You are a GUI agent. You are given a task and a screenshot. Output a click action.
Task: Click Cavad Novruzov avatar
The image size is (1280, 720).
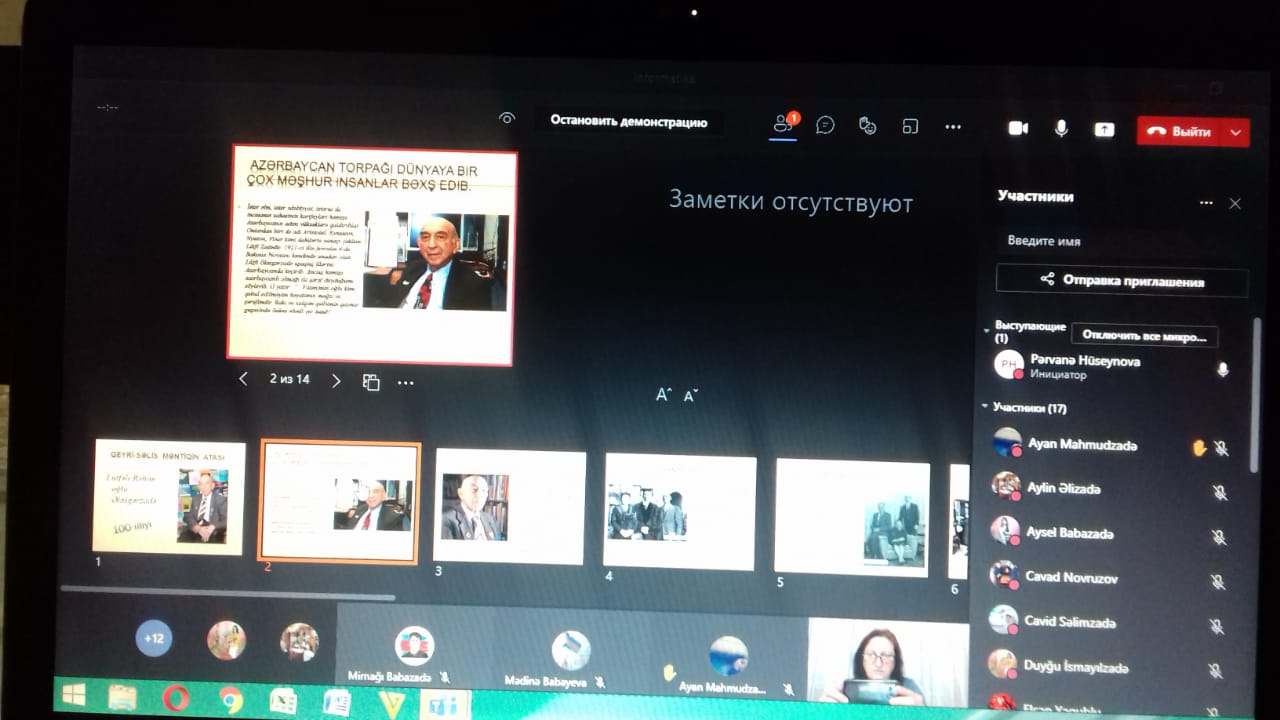1004,574
